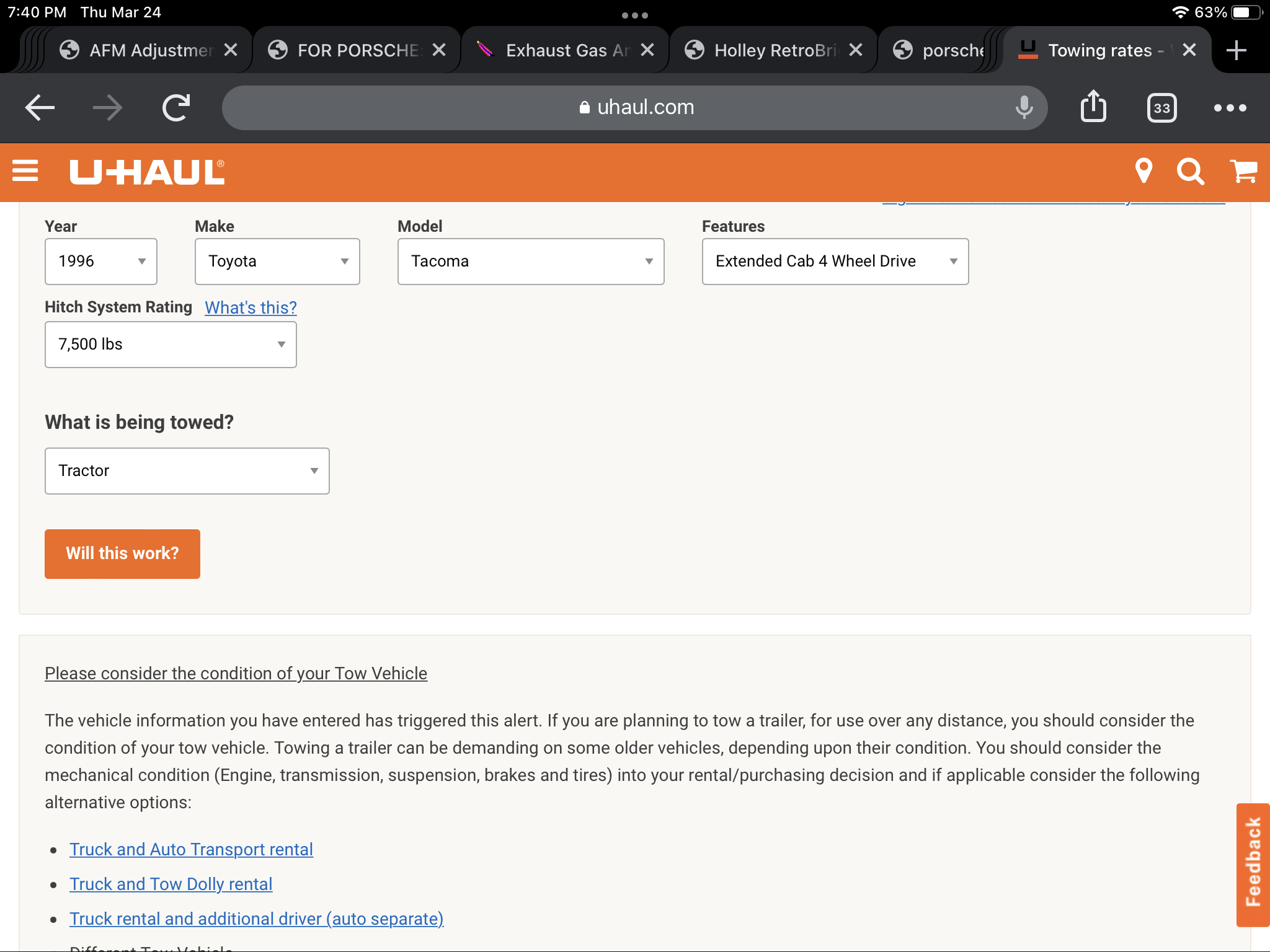Change the Features dropdown selection
1270x952 pixels.
click(835, 262)
